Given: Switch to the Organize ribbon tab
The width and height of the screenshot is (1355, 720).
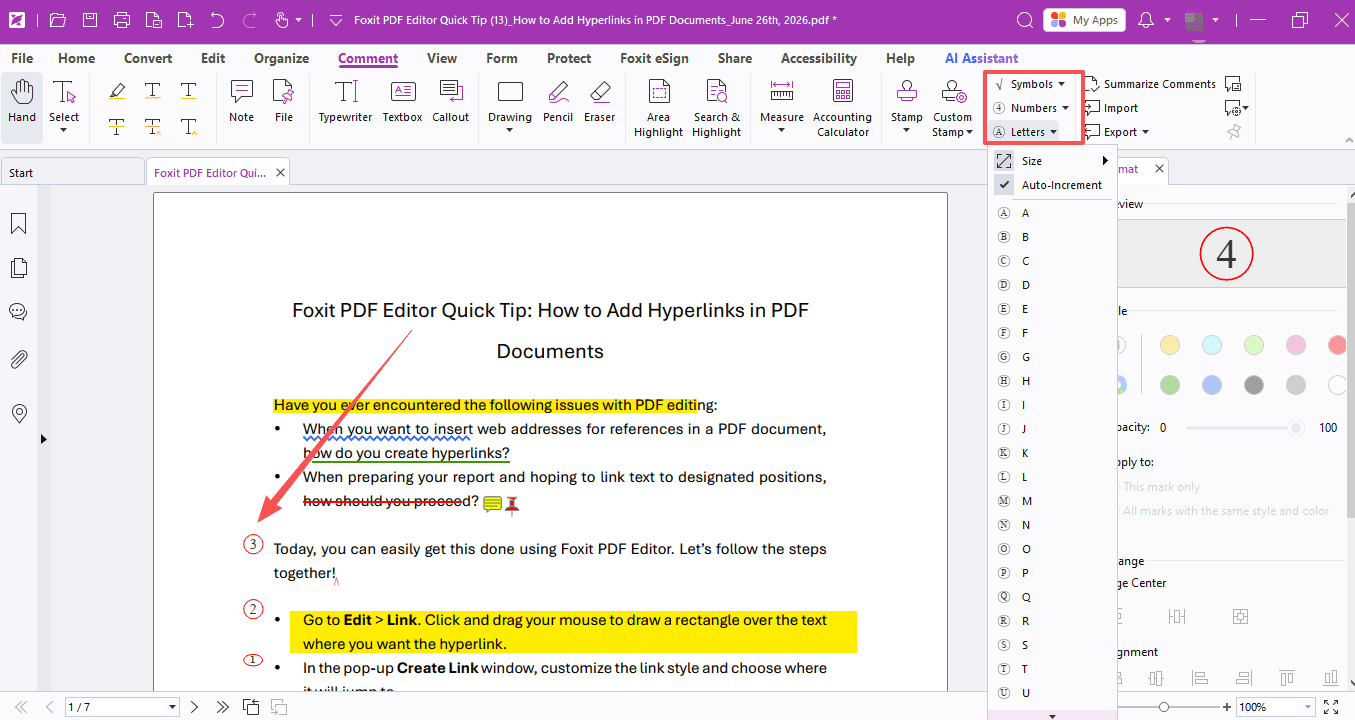Looking at the screenshot, I should (x=281, y=58).
